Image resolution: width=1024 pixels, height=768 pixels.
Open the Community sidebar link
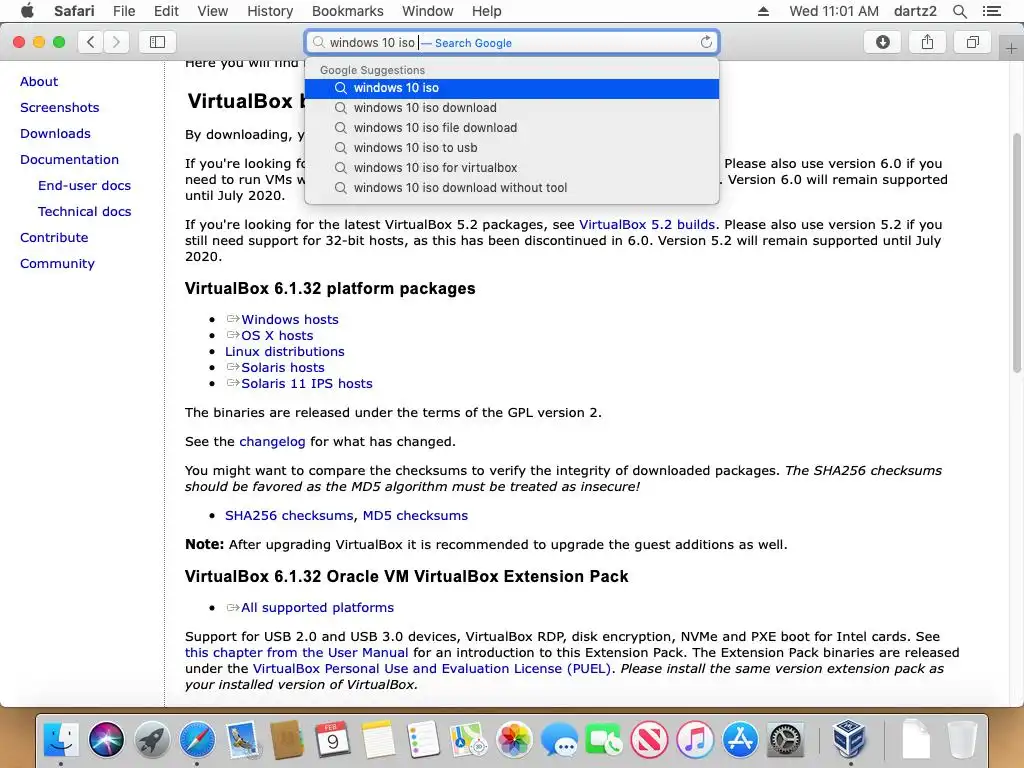click(57, 264)
